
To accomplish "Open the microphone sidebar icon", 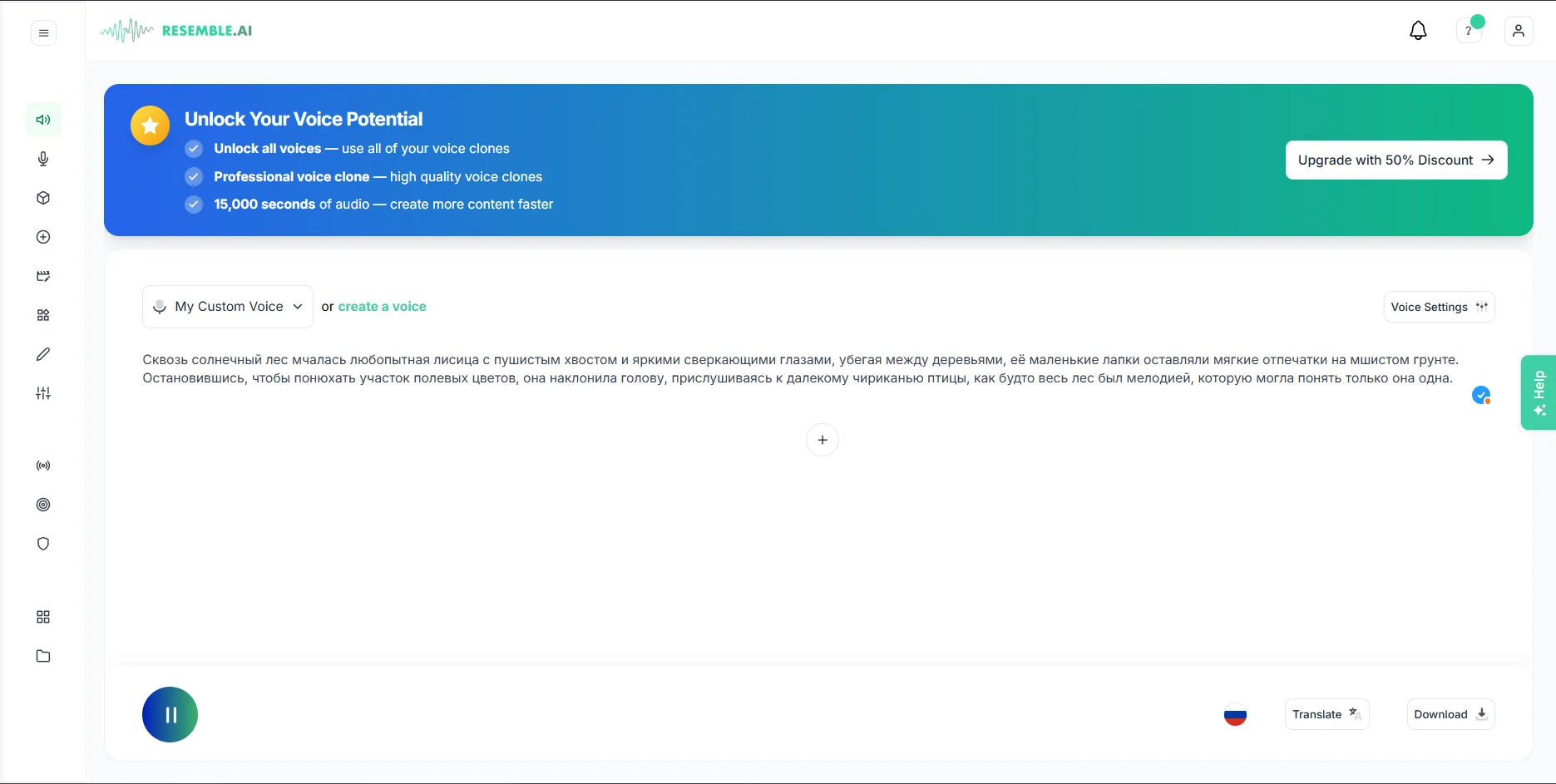I will tap(43, 159).
